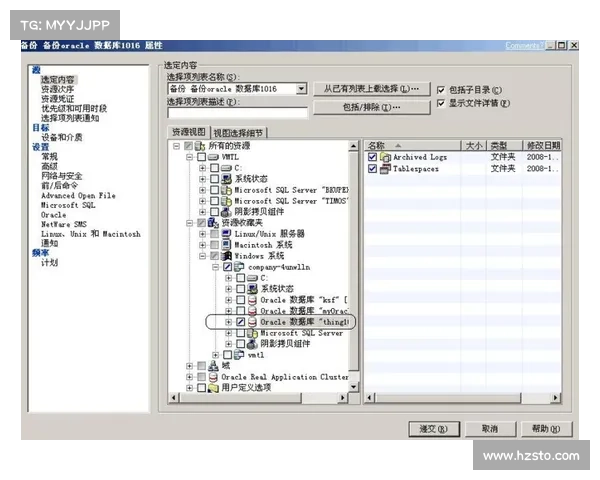Sort the list by the 名称 column header

tap(412, 145)
